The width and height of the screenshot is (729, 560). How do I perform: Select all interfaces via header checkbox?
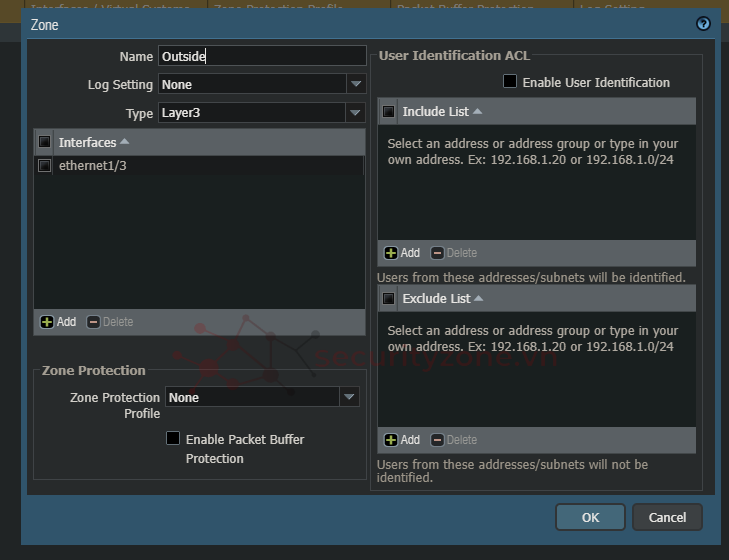[44, 142]
